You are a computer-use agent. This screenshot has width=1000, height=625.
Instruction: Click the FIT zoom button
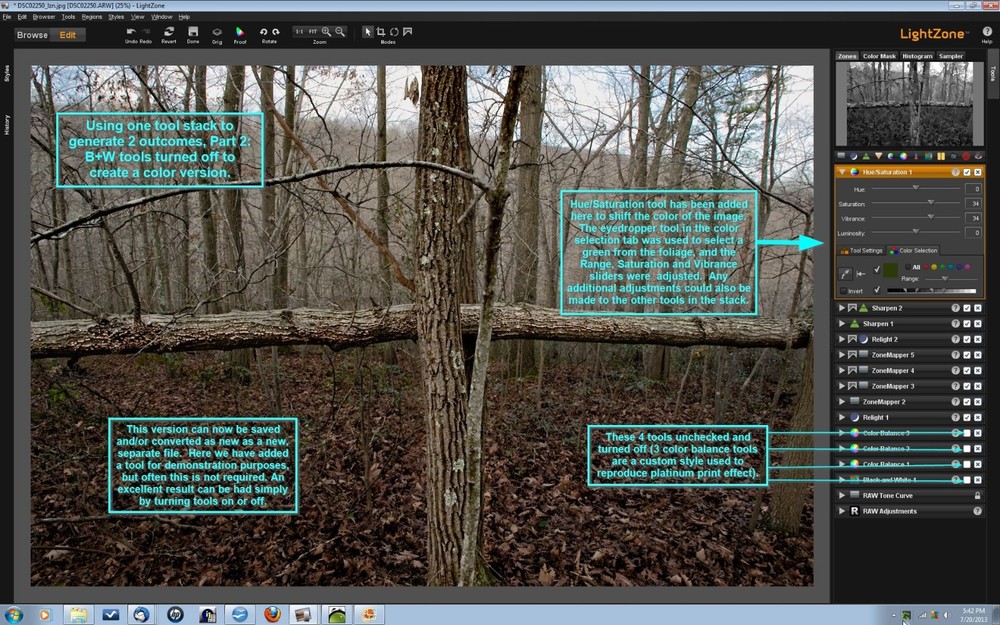click(315, 31)
